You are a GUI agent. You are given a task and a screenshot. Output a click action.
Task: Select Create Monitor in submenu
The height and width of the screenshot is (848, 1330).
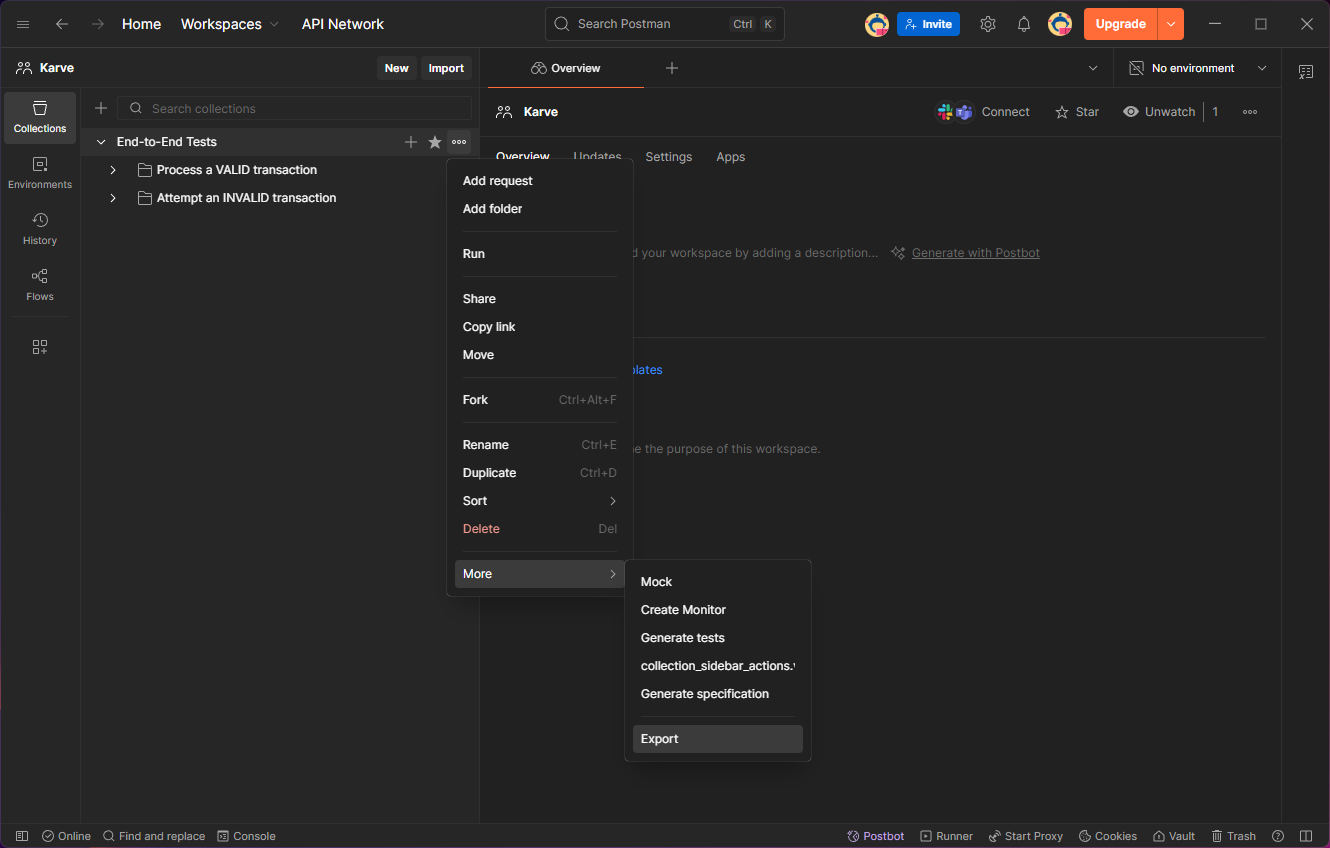coord(718,610)
